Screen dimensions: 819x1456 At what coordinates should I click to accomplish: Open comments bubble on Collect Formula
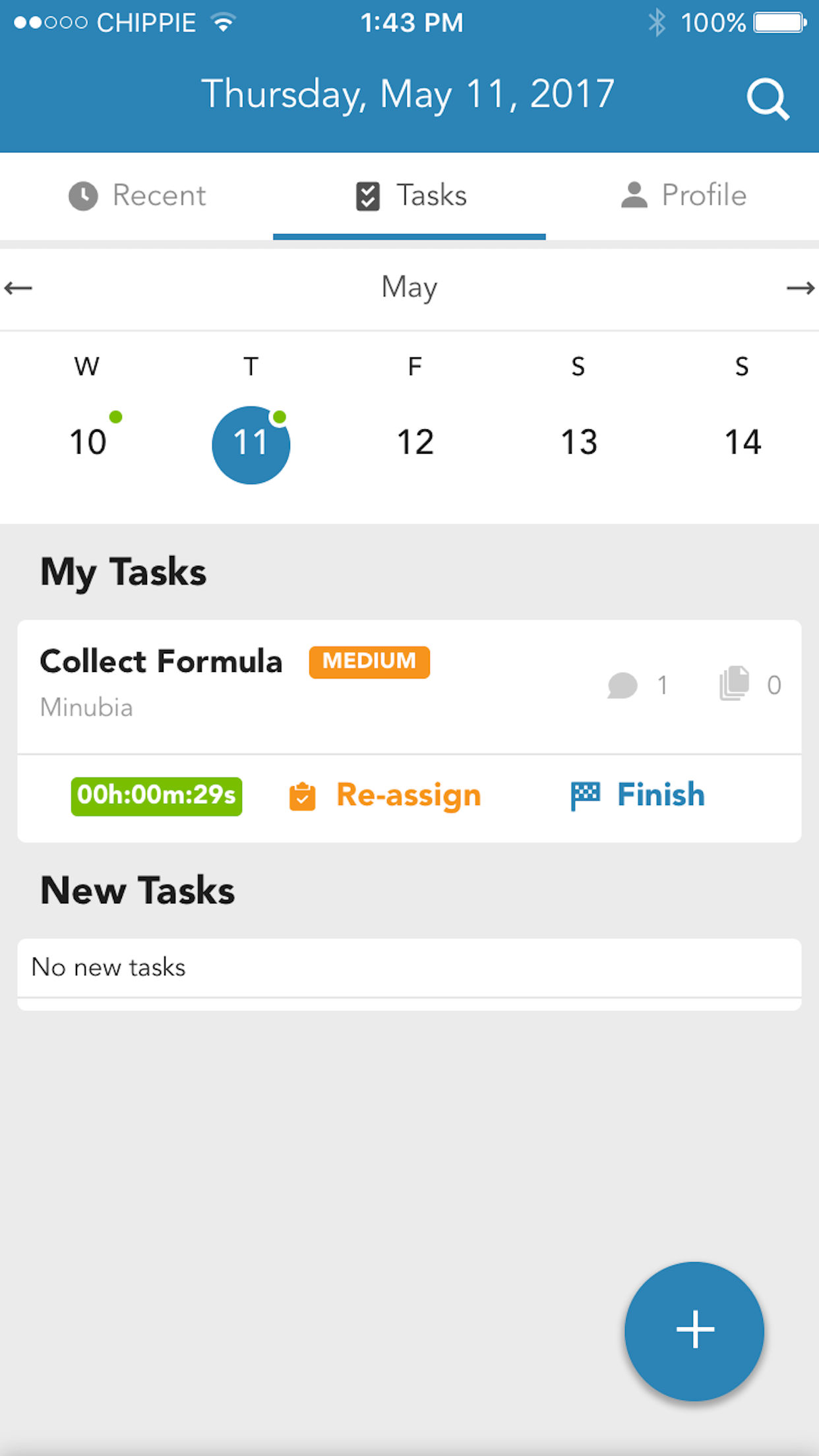[622, 686]
